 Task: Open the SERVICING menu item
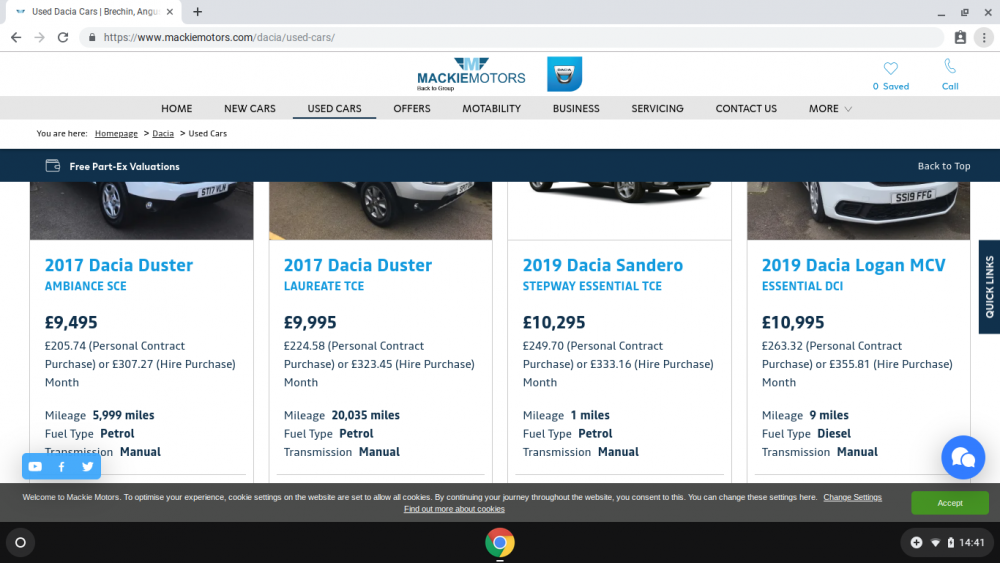coord(658,108)
